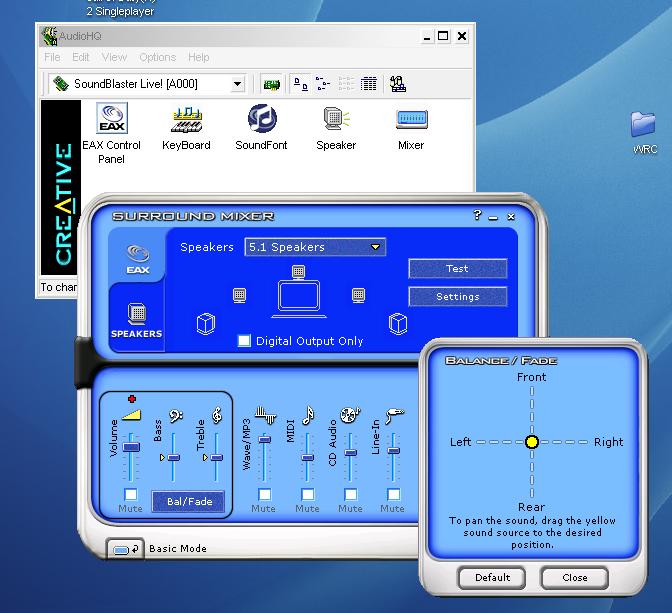Click the master Volume slider handle
The height and width of the screenshot is (613, 672).
click(131, 447)
